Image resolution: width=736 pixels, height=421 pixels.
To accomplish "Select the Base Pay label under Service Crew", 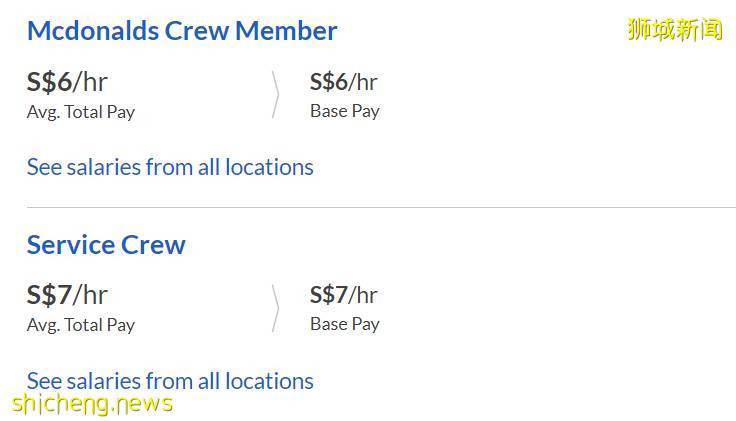I will coord(344,324).
